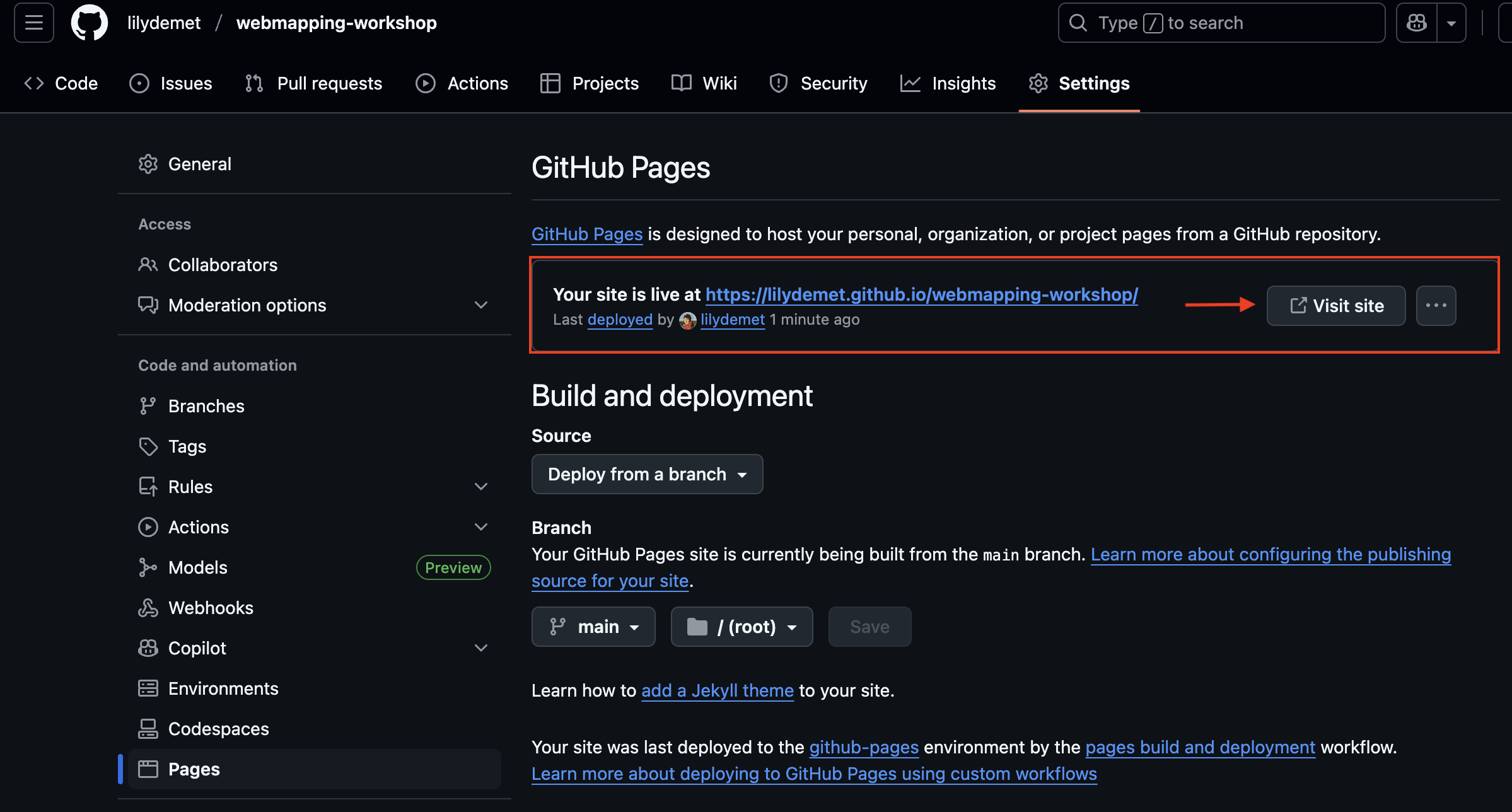
Task: Switch to the Wiki tab
Action: click(704, 83)
